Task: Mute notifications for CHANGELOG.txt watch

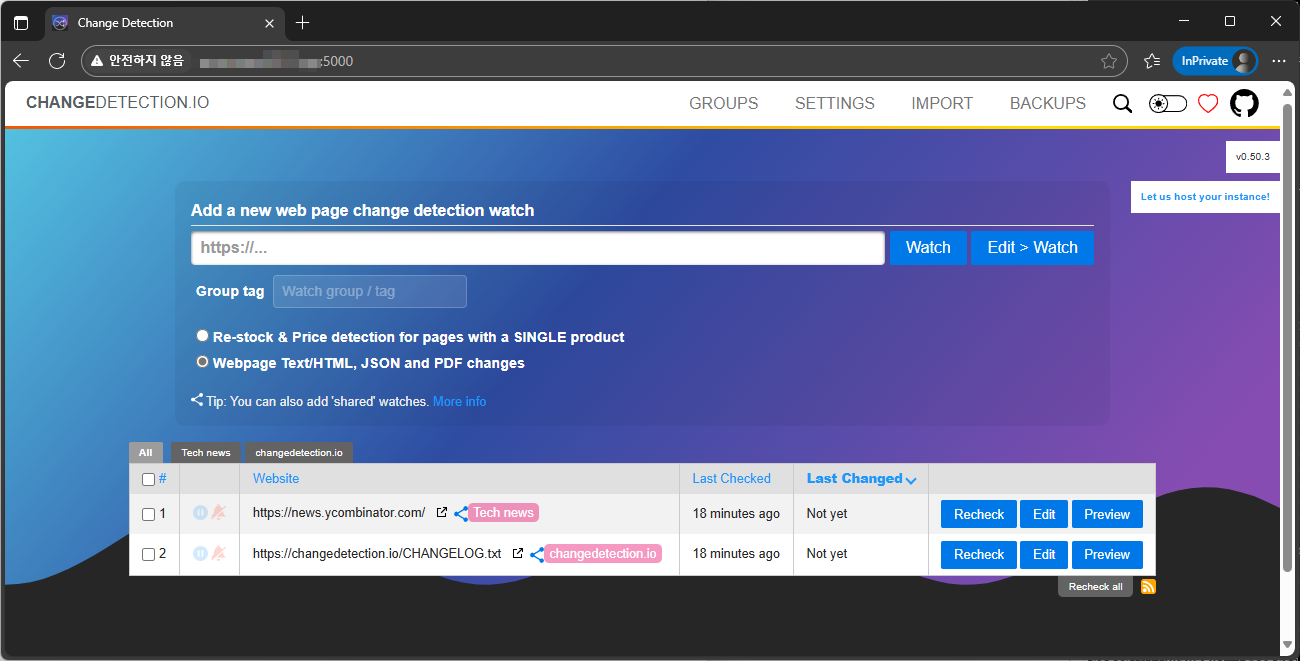Action: [x=218, y=553]
